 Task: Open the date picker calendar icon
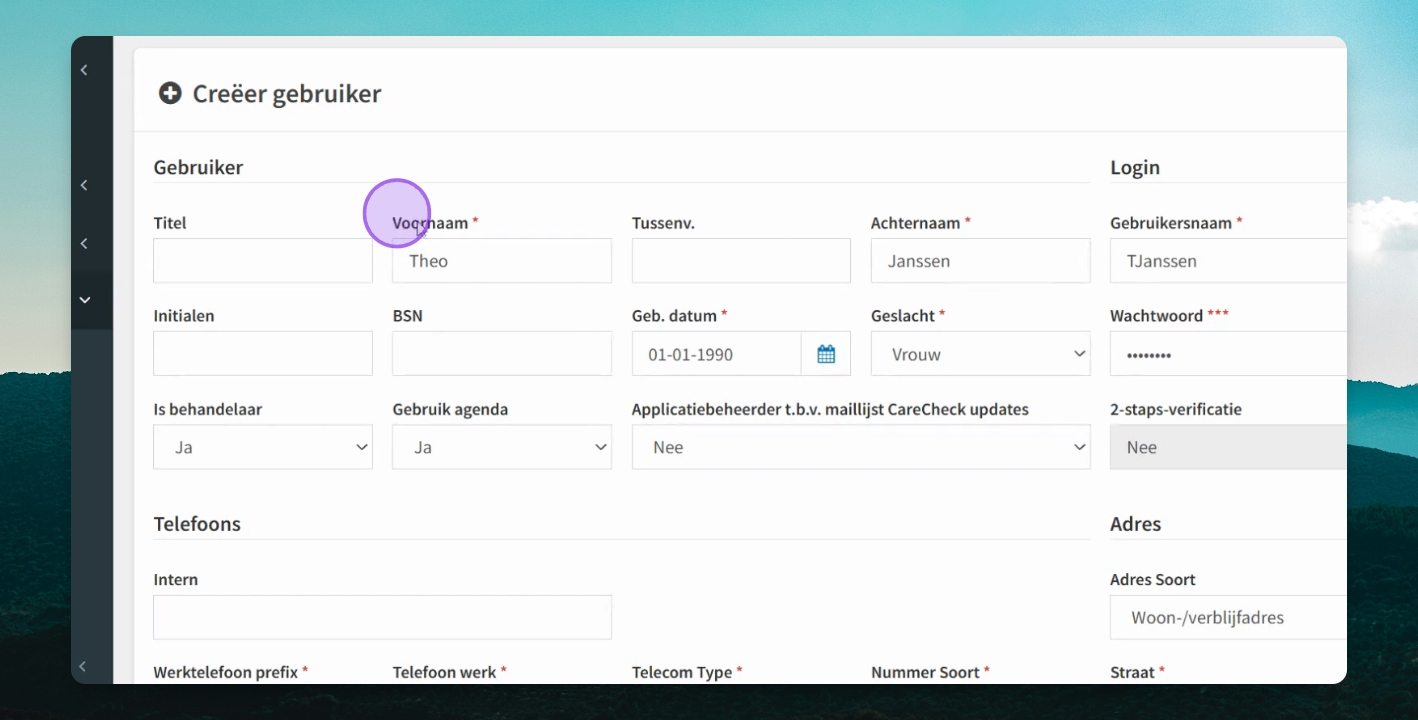[826, 354]
